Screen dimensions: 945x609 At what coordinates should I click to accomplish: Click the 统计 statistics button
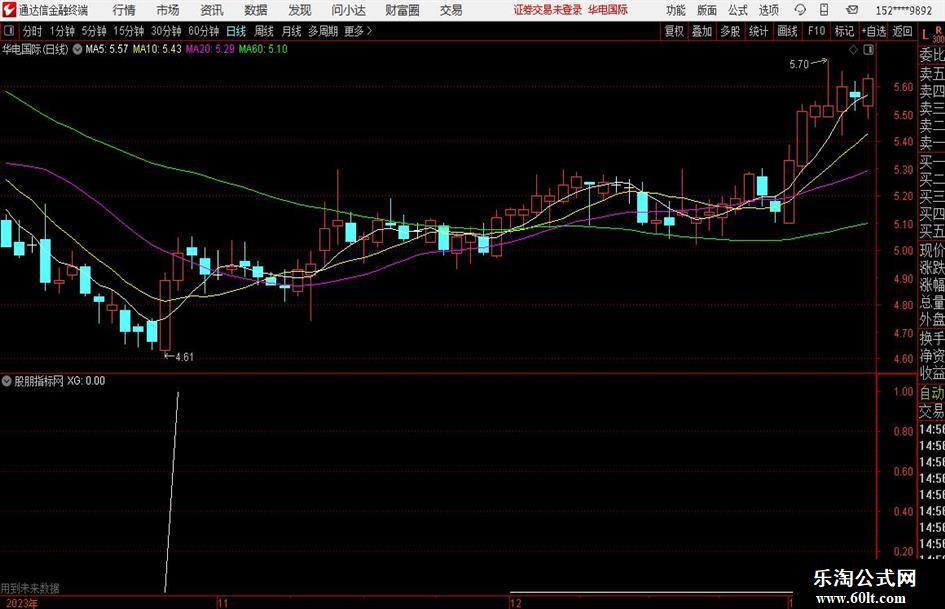pos(758,31)
